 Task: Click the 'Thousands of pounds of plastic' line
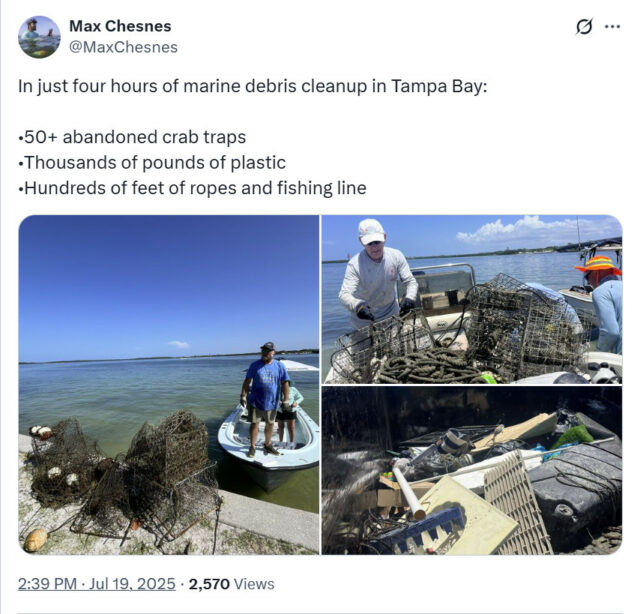(152, 162)
